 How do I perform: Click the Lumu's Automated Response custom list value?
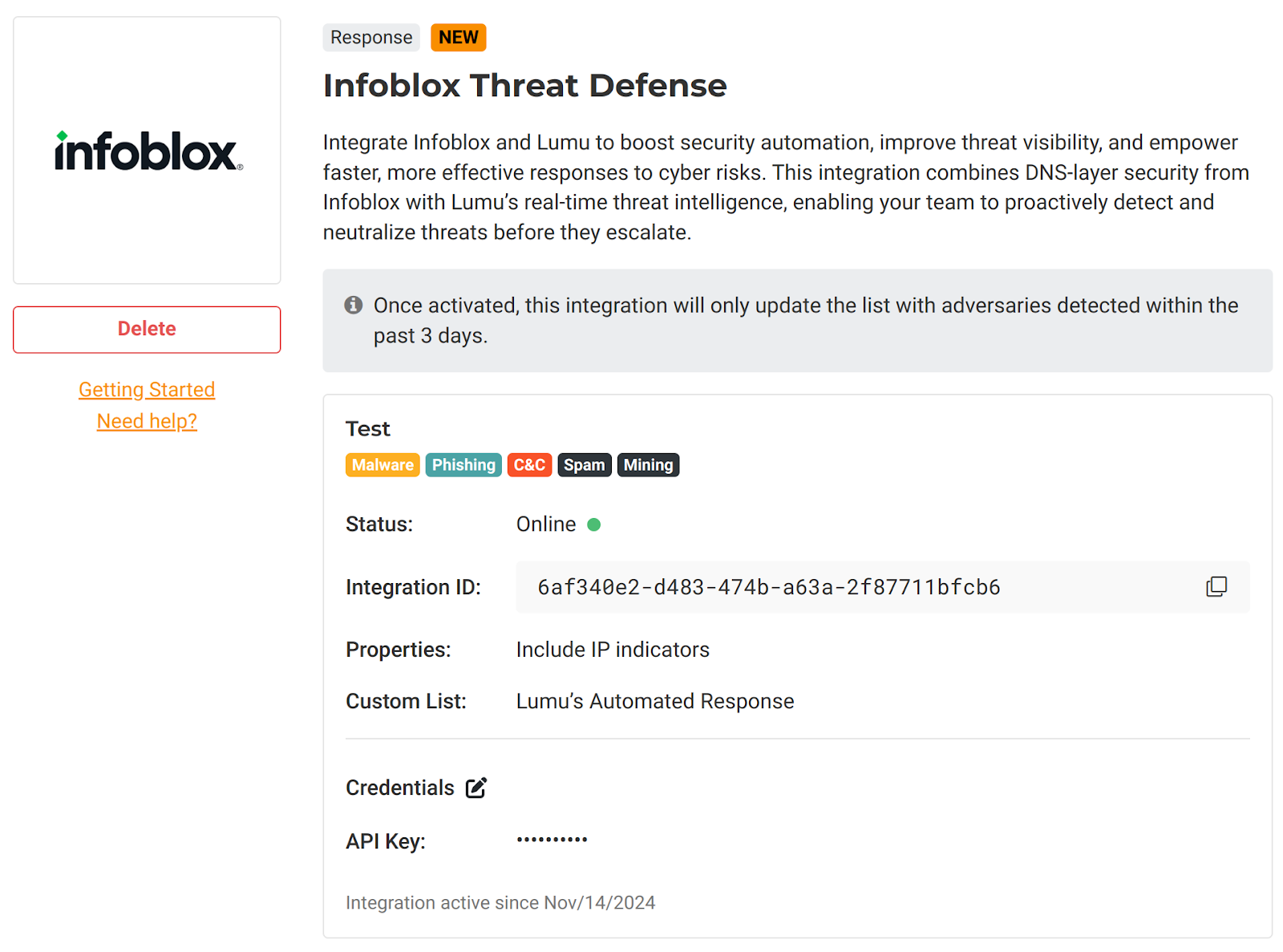654,701
